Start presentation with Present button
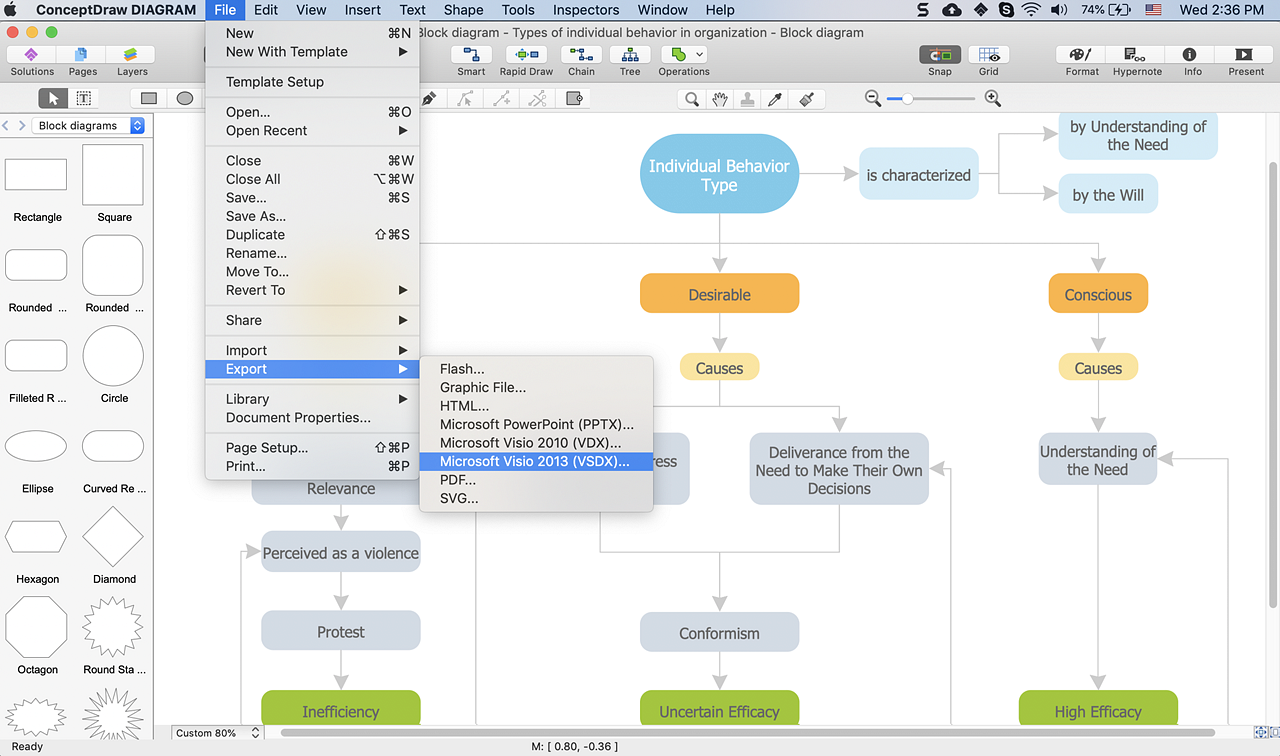 tap(1246, 60)
